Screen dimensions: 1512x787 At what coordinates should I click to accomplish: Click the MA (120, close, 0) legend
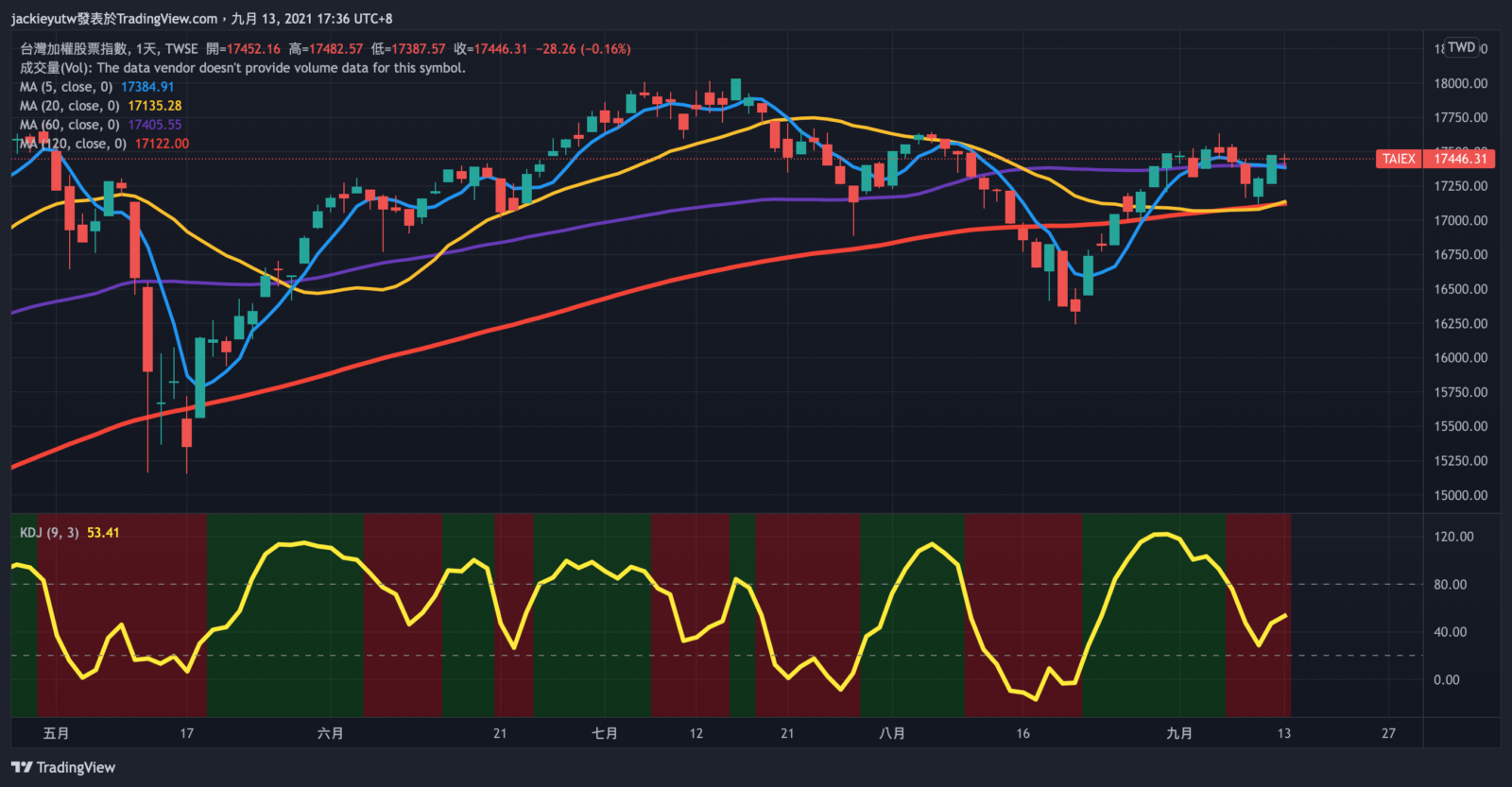click(x=74, y=144)
